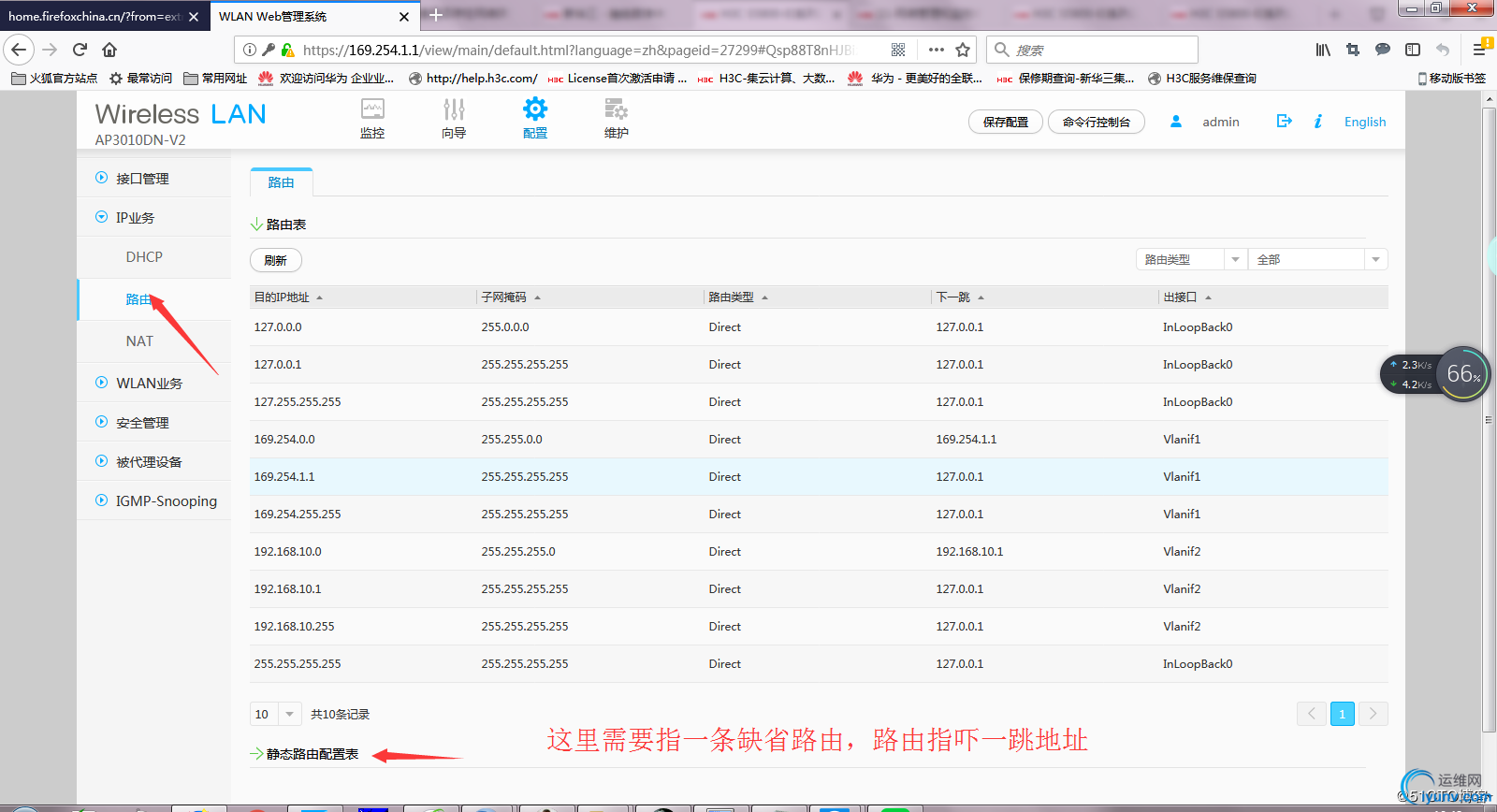The height and width of the screenshot is (812, 1497).
Task: Go back with browser back arrow
Action: [19, 50]
